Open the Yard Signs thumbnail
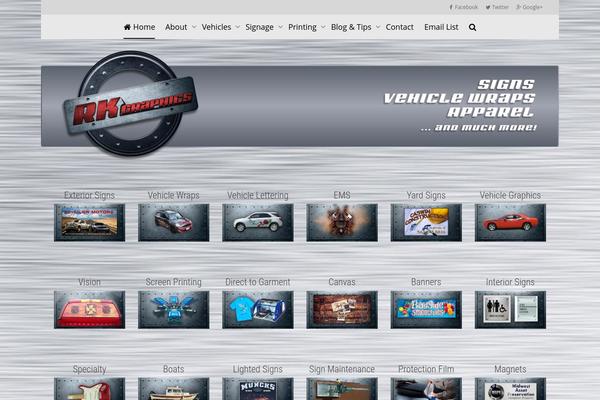The height and width of the screenshot is (400, 600). [426, 222]
